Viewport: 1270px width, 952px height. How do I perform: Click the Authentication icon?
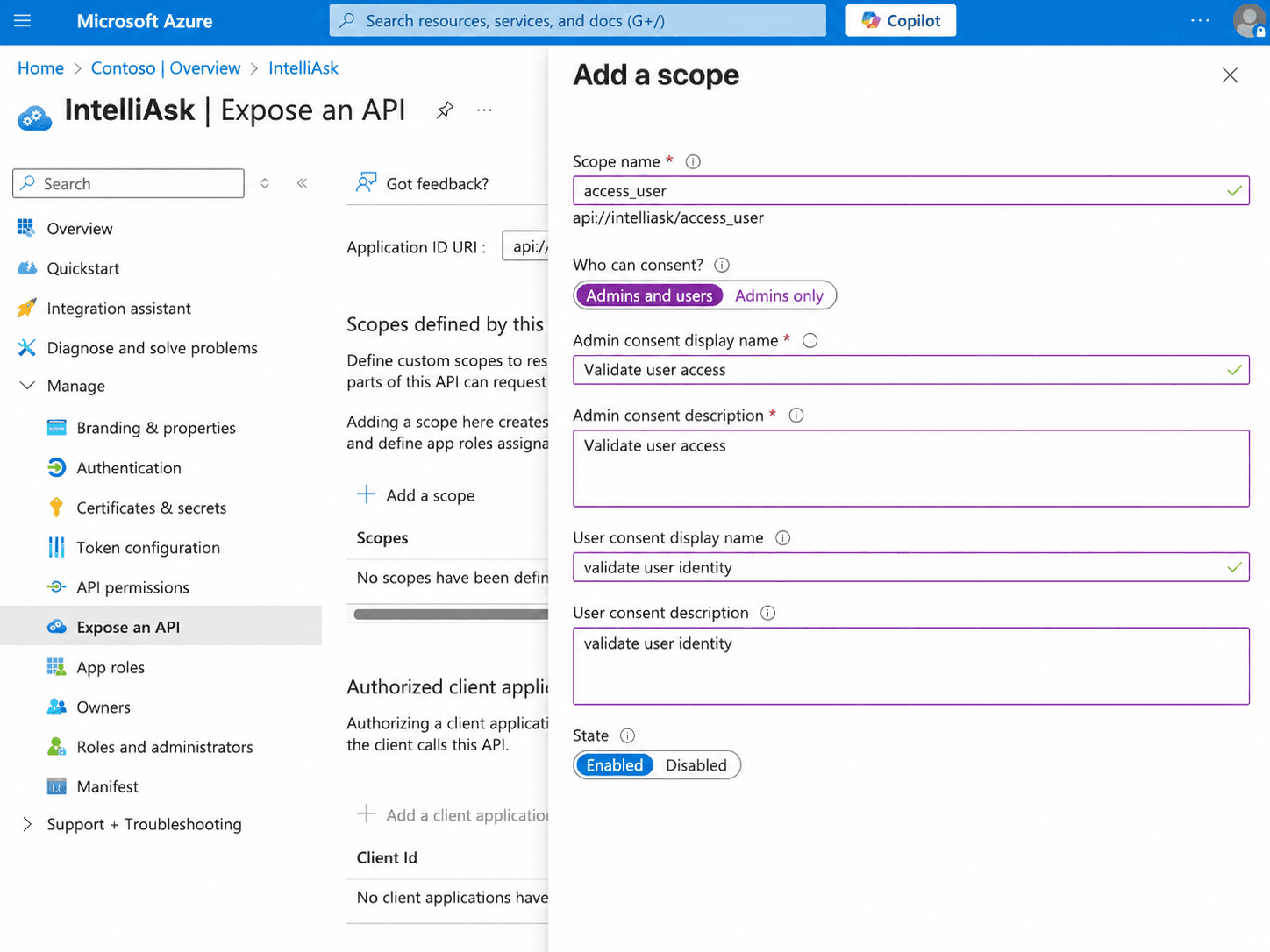tap(57, 467)
